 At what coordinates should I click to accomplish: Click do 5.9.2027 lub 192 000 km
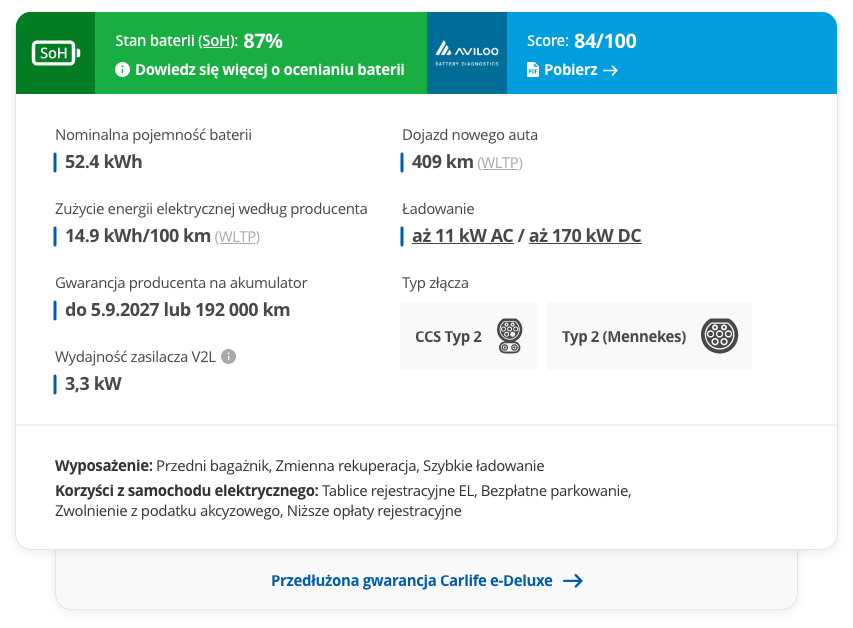[177, 310]
